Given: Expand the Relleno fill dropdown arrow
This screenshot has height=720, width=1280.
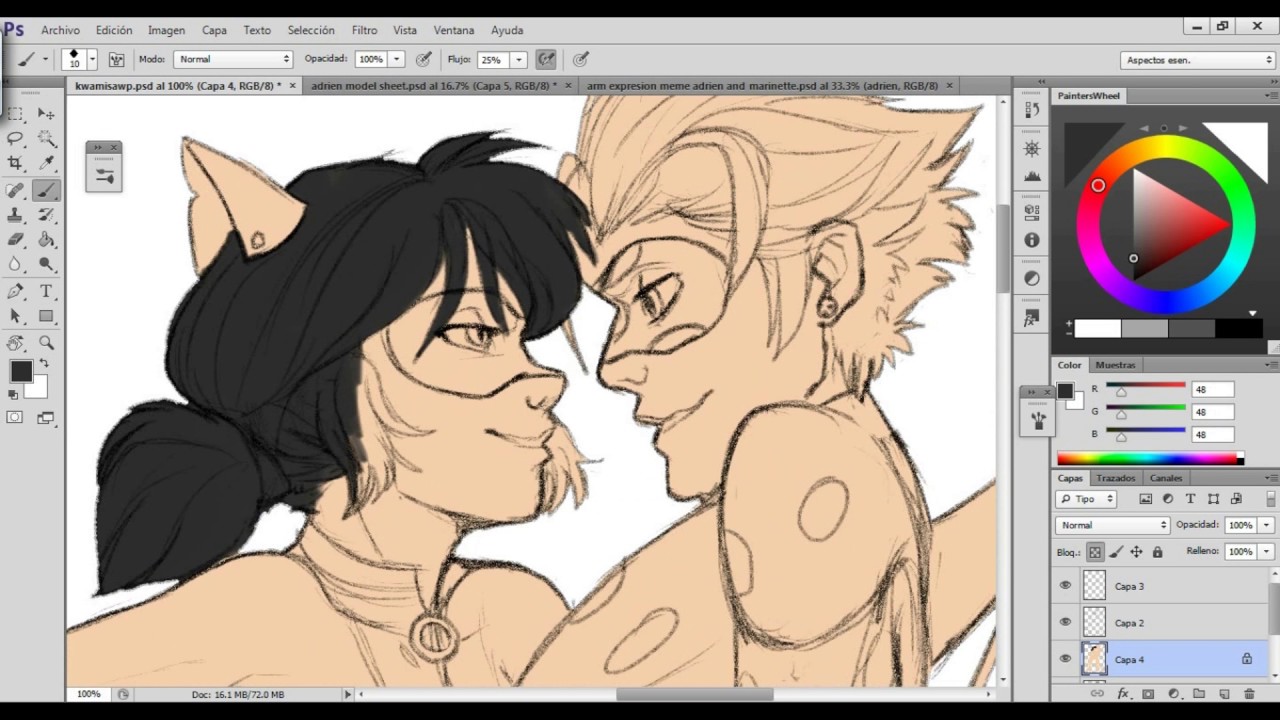Looking at the screenshot, I should 1266,551.
